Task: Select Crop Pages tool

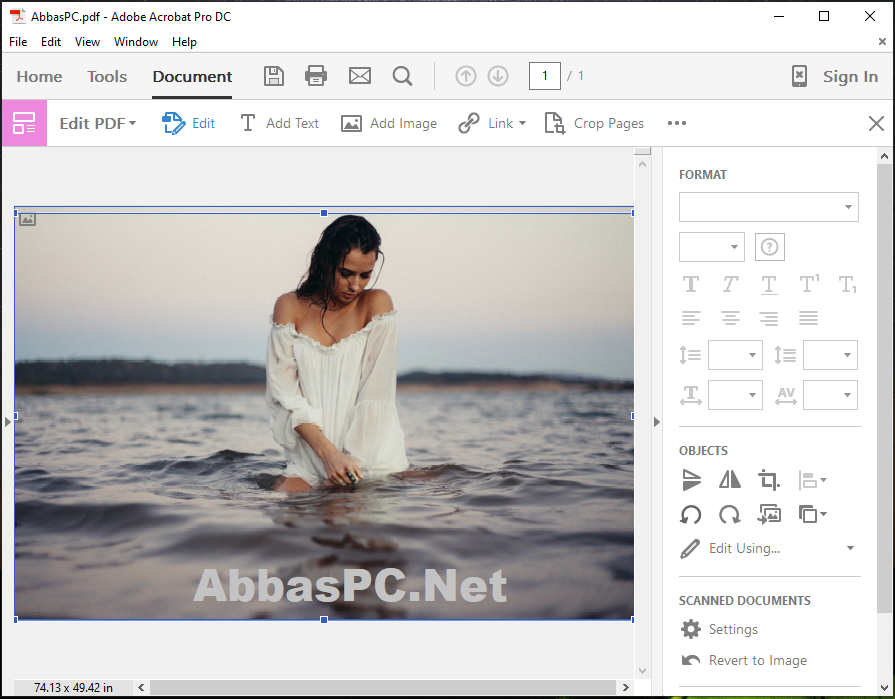Action: pyautogui.click(x=594, y=123)
